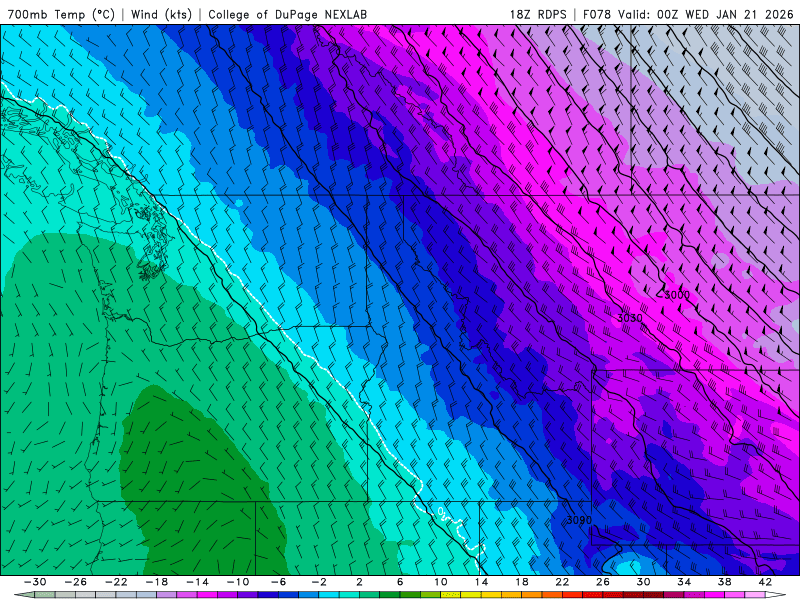The width and height of the screenshot is (800, 600).
Task: Click the left arrow end of the colorbar
Action: pyautogui.click(x=24, y=595)
